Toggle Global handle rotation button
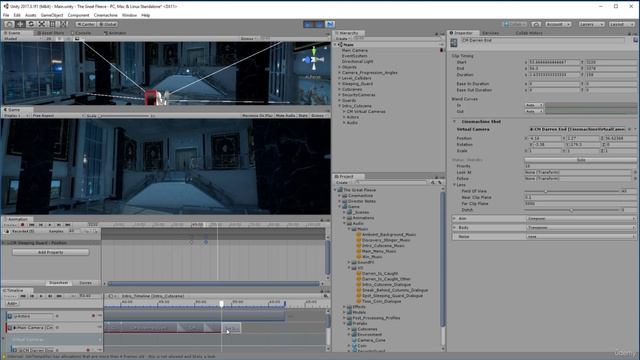640x360 pixels. [x=107, y=24]
